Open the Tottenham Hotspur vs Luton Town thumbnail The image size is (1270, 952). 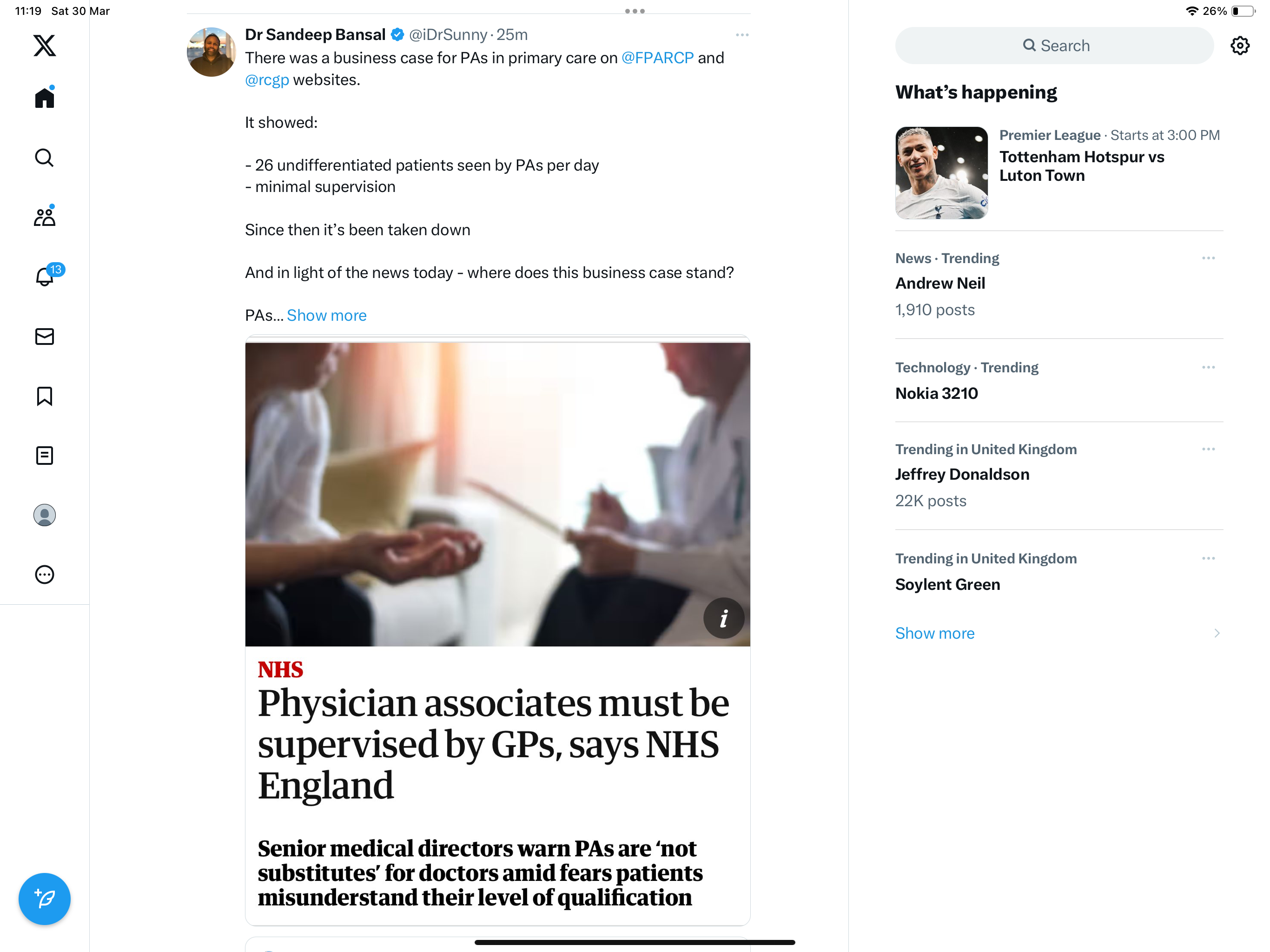(x=942, y=173)
